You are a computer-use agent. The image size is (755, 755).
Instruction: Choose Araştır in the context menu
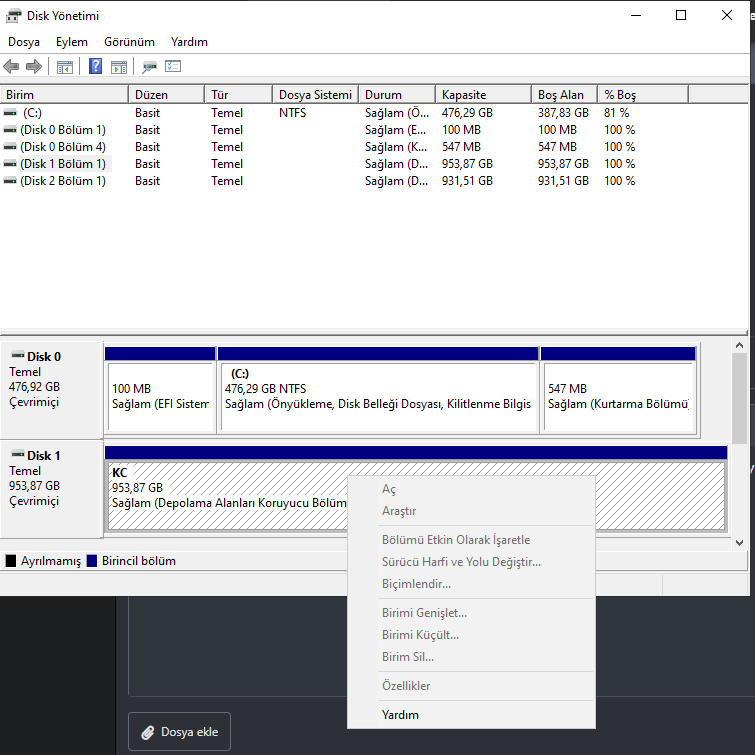(x=471, y=511)
